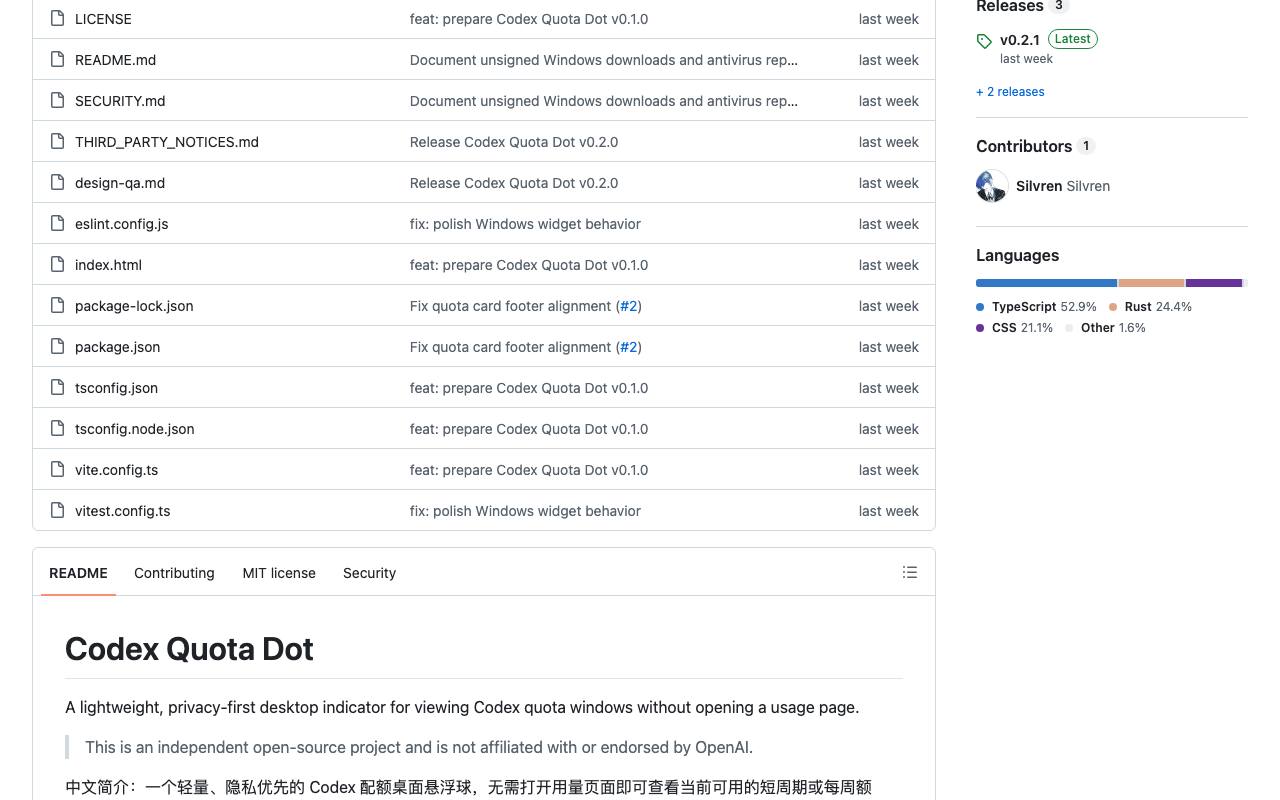This screenshot has height=800, width=1280.
Task: Click the purple CSS segment of language bar
Action: click(1214, 283)
